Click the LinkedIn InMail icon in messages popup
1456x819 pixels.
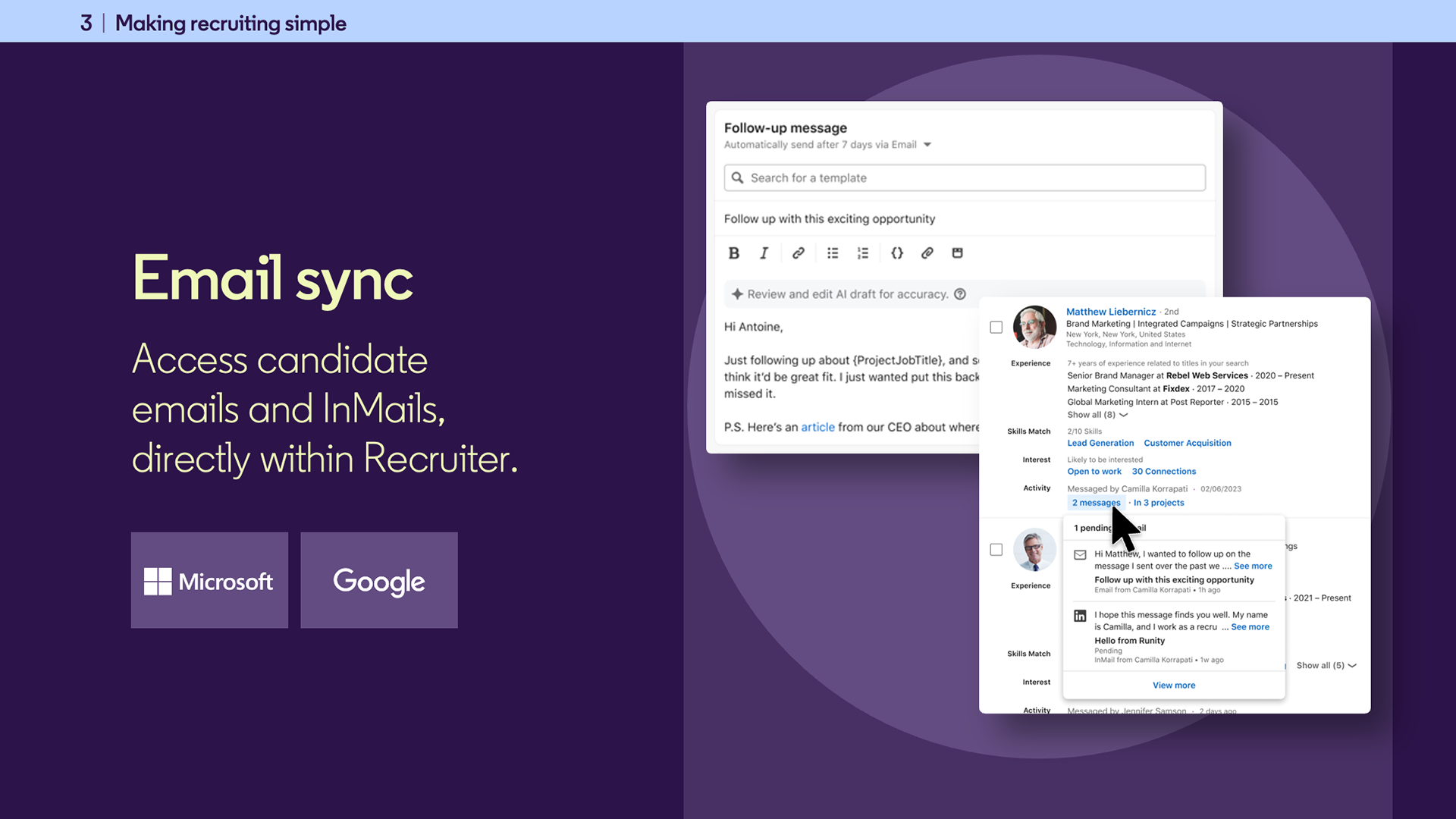coord(1080,616)
